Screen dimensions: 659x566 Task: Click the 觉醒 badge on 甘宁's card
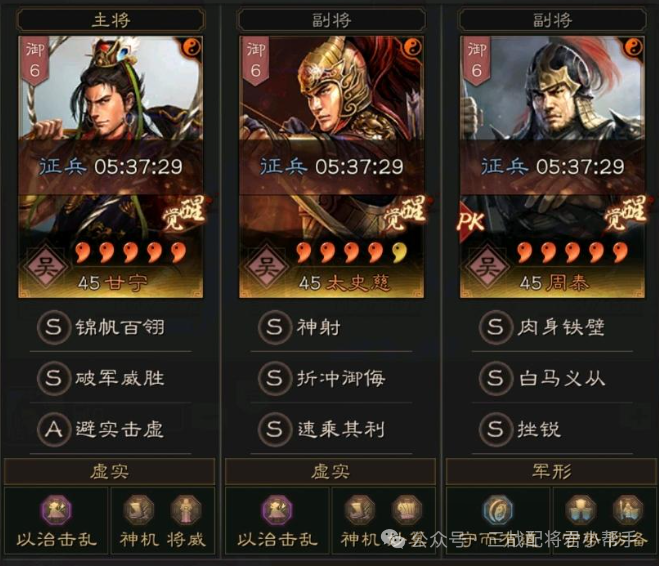click(x=184, y=213)
